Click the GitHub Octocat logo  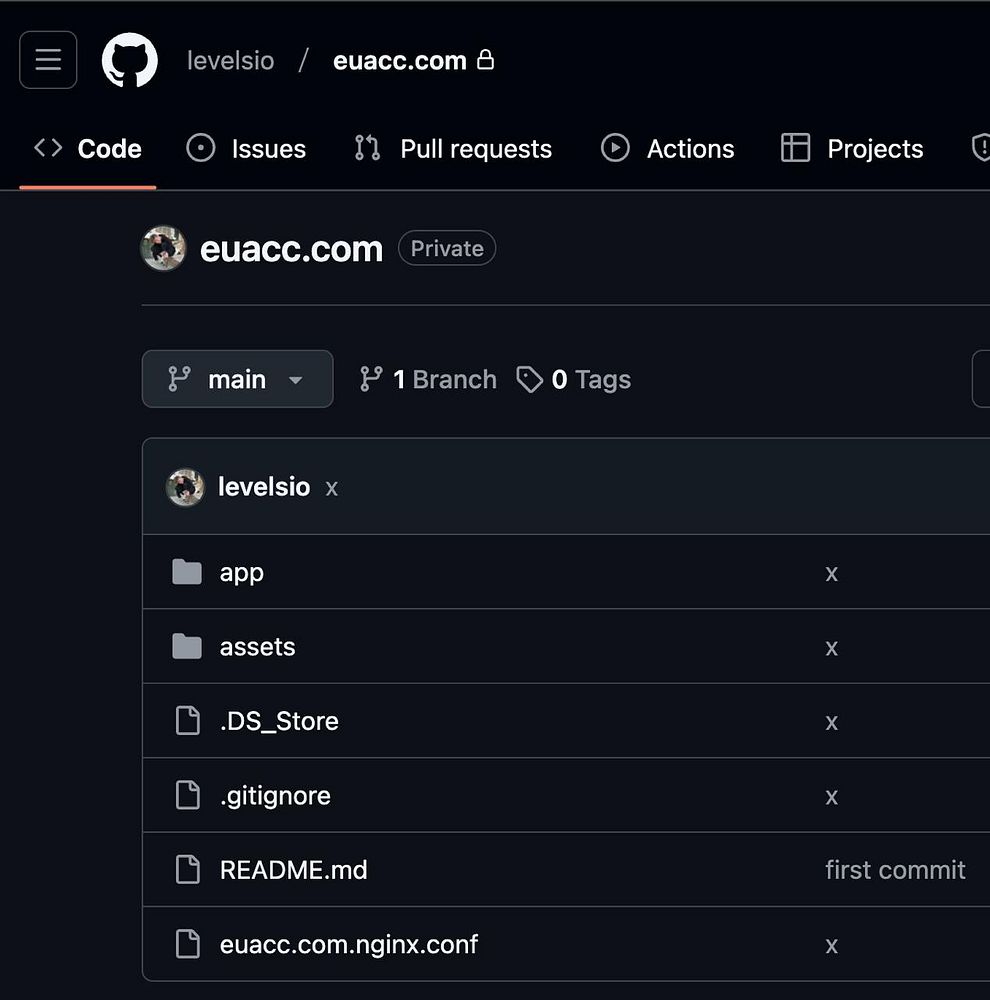(130, 60)
